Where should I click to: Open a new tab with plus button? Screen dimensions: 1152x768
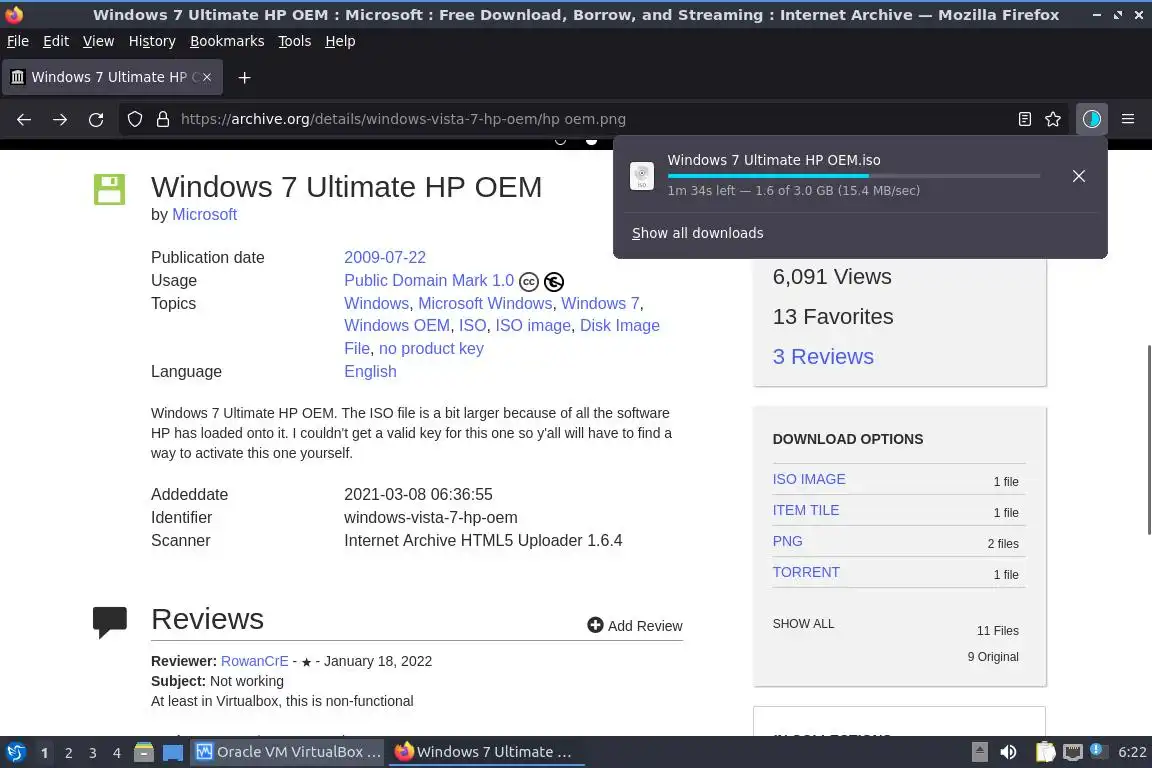[245, 77]
